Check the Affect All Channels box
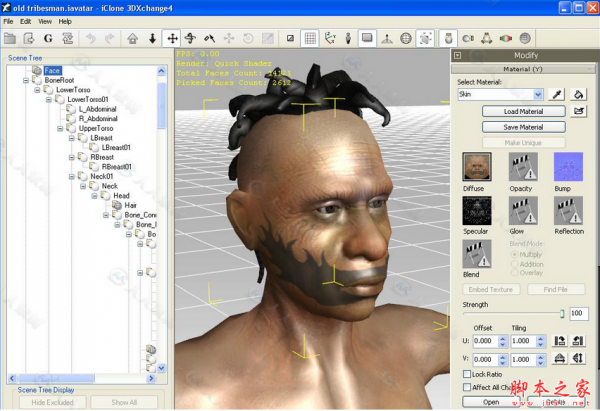Screen dimensions: 600x411 click(467, 387)
